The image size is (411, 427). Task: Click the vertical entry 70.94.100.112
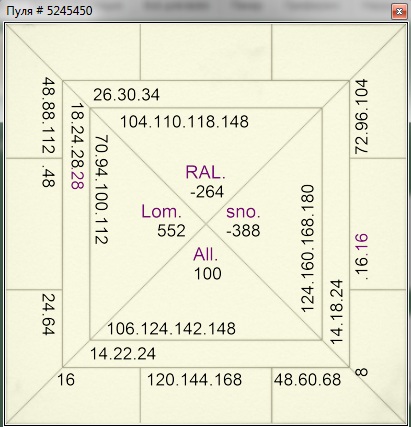pyautogui.click(x=101, y=190)
